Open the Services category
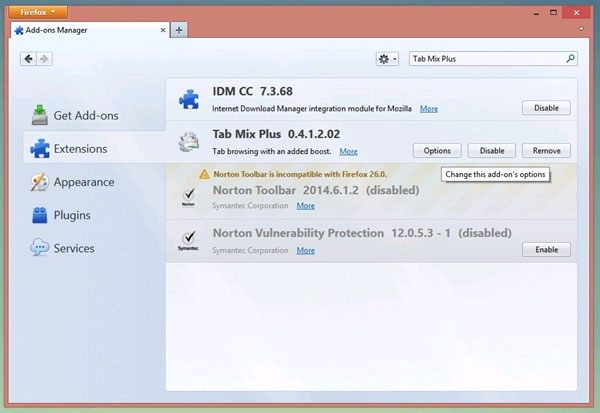The image size is (600, 413). click(x=94, y=248)
